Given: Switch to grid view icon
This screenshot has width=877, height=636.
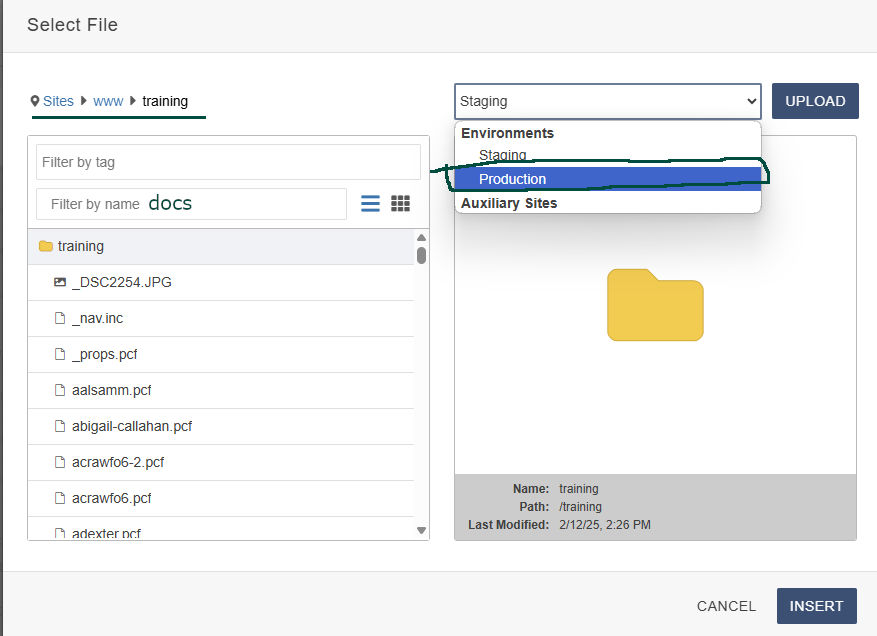Looking at the screenshot, I should (400, 203).
